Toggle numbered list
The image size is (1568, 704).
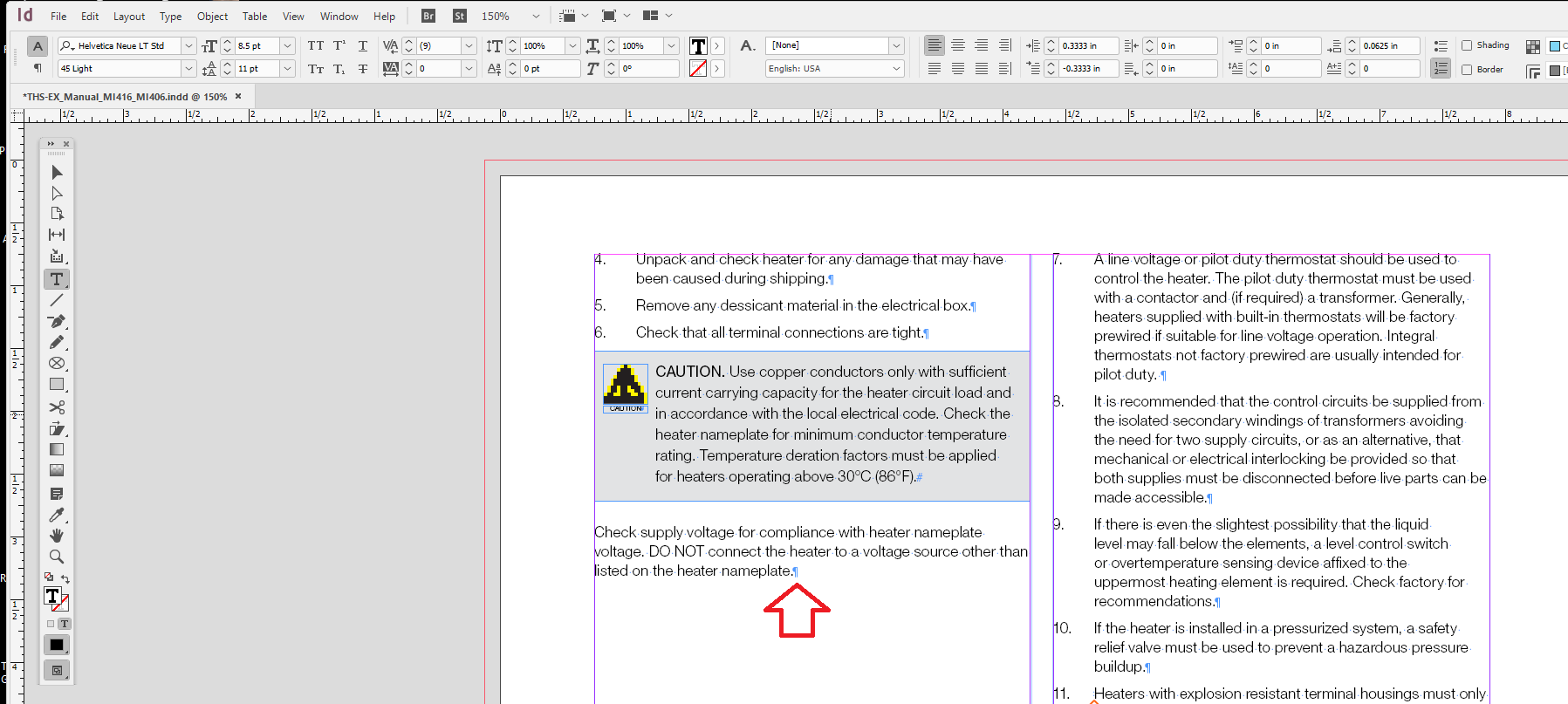pos(1441,68)
